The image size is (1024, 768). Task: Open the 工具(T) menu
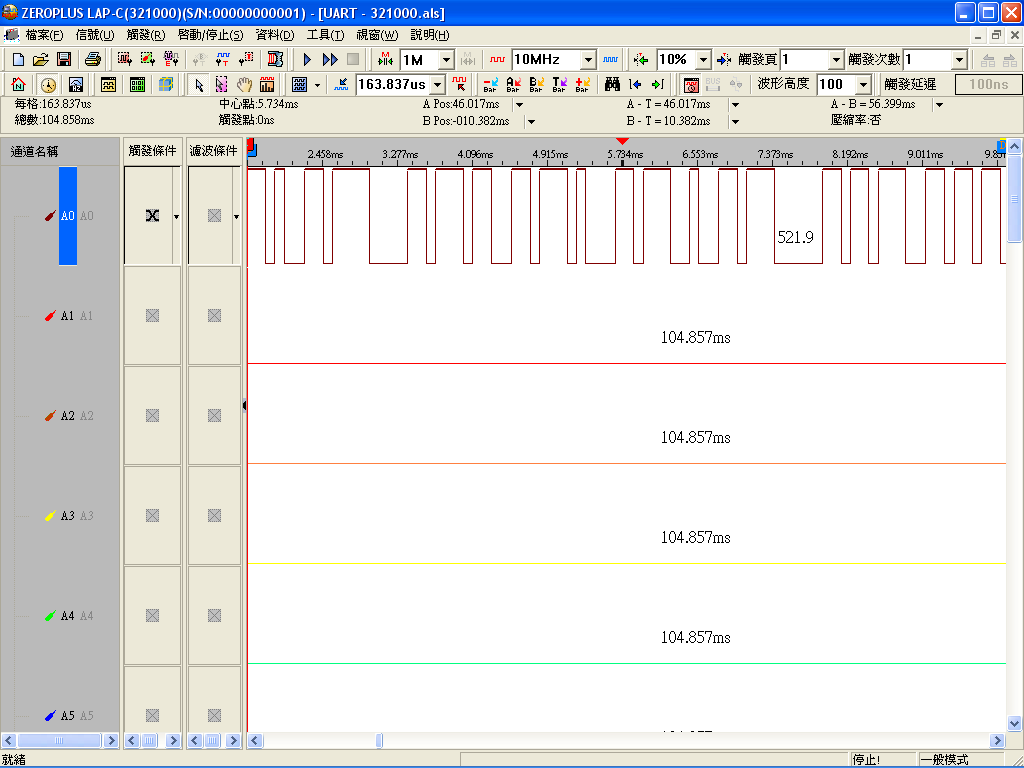(325, 35)
